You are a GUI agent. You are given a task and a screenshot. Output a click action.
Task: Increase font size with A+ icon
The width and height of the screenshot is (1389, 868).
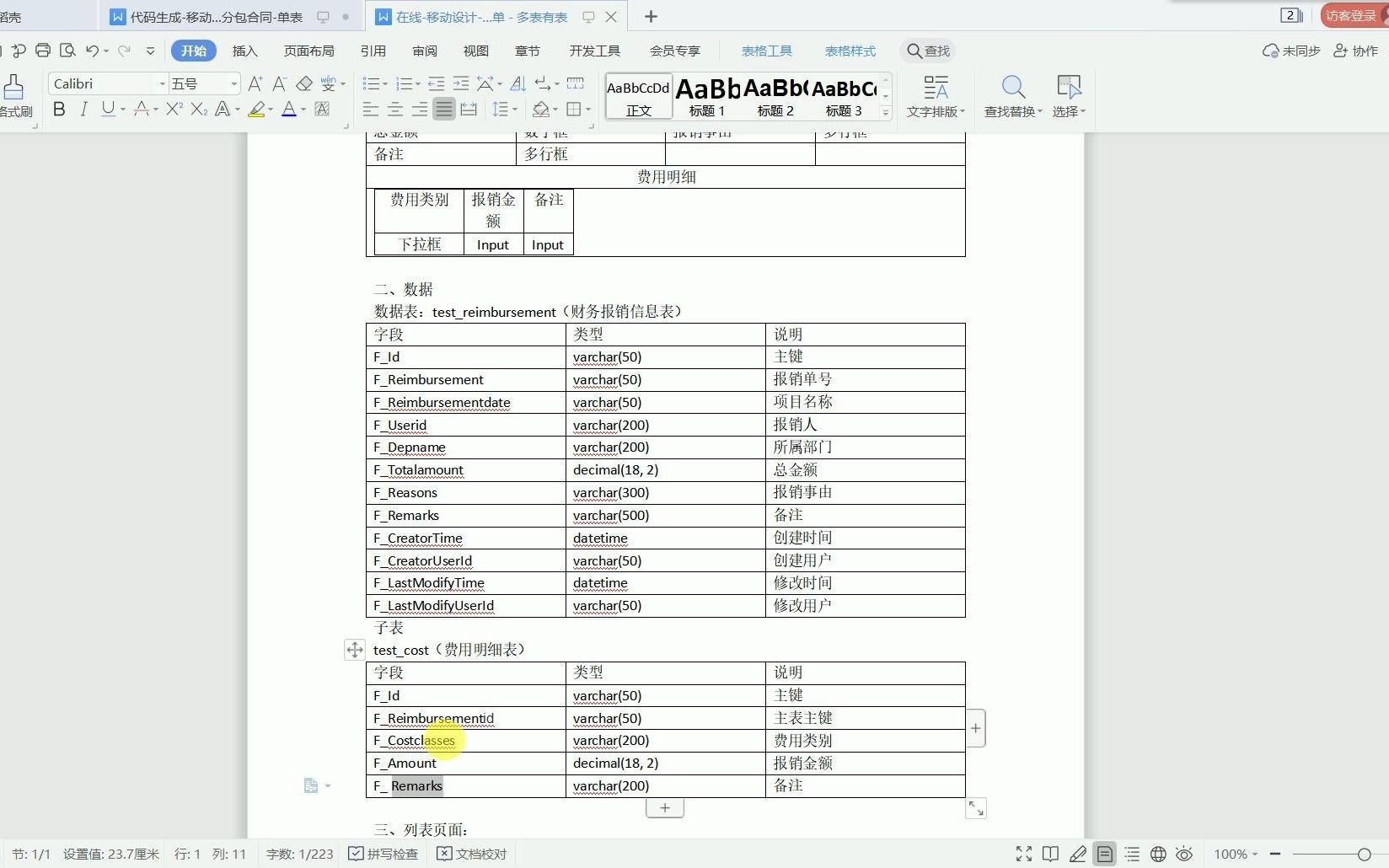[x=255, y=83]
